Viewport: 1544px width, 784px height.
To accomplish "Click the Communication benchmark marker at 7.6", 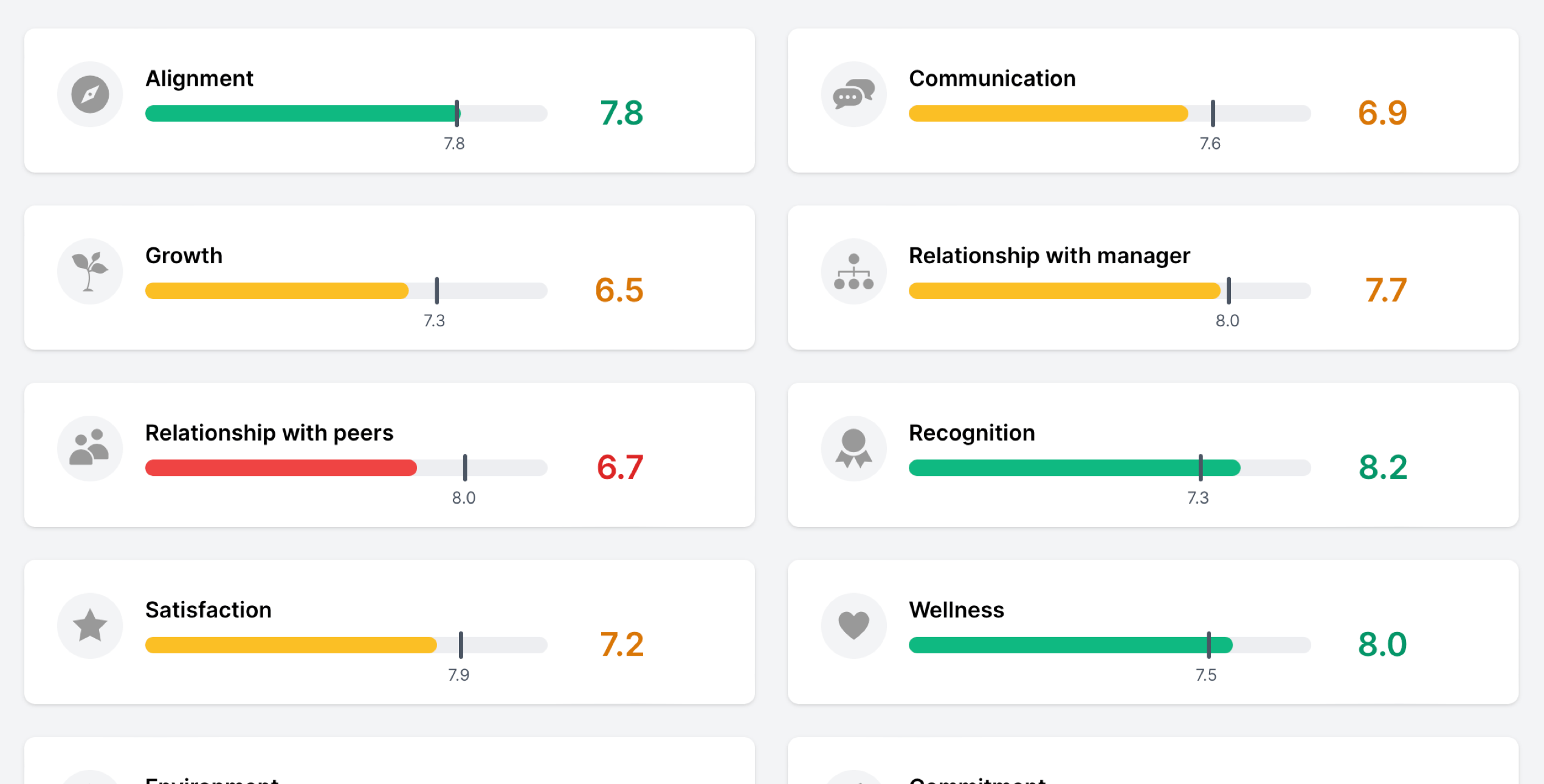I will [x=1213, y=114].
